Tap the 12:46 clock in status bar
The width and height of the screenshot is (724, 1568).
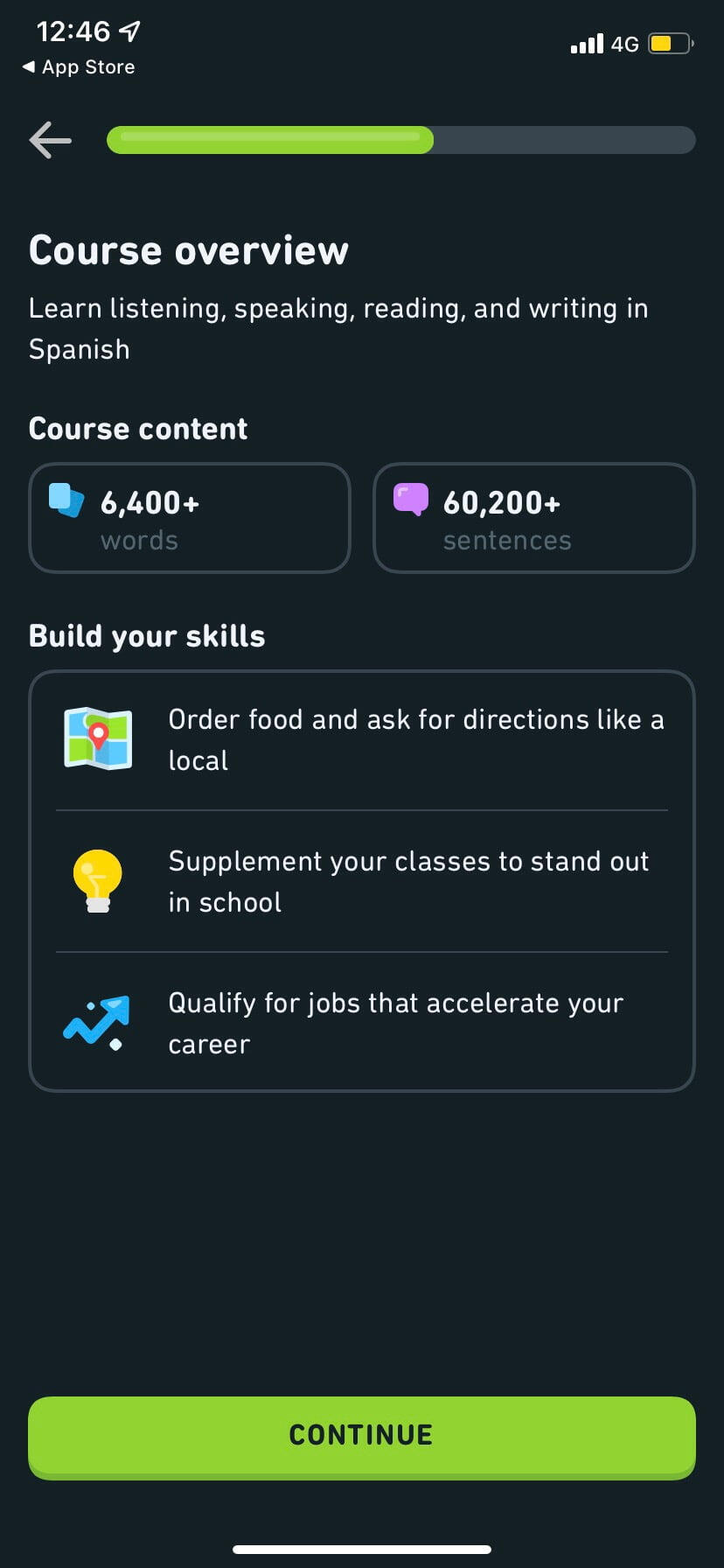coord(73,32)
